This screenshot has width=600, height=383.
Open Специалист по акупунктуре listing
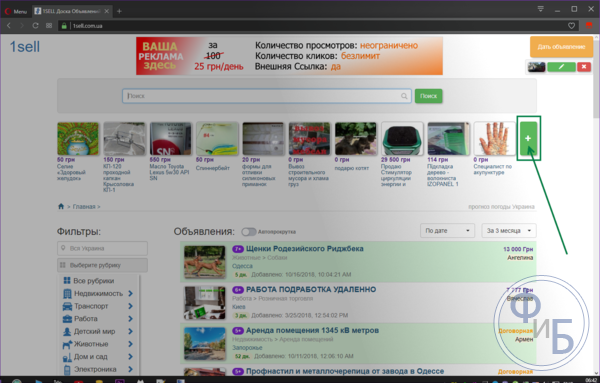coord(495,149)
